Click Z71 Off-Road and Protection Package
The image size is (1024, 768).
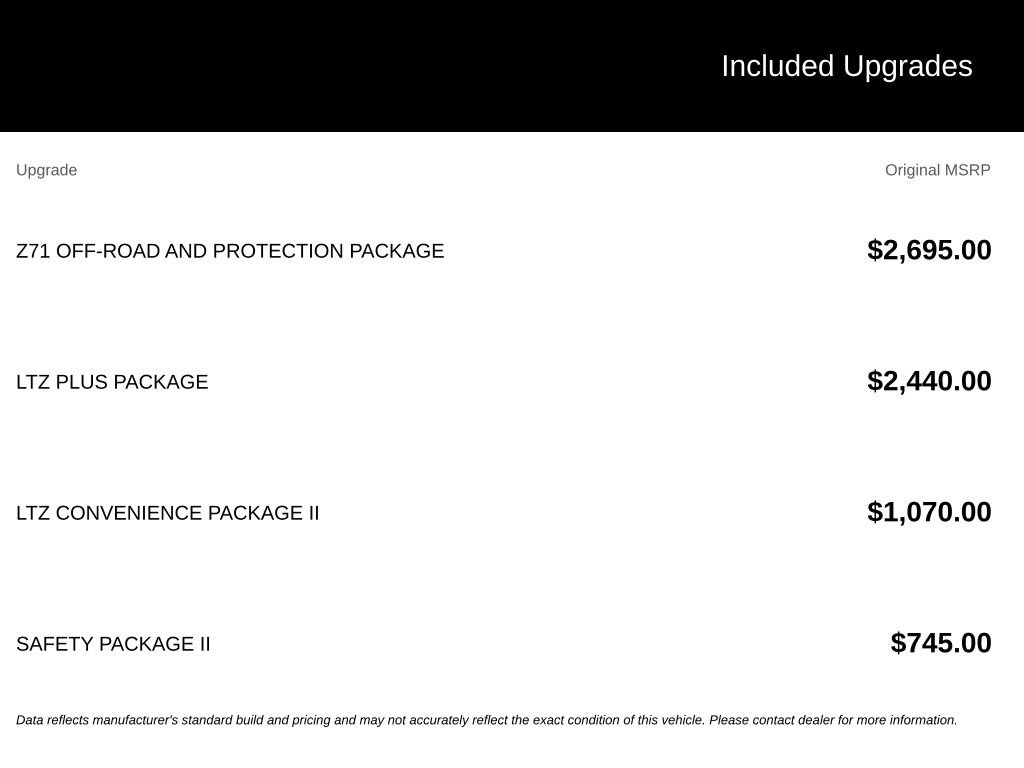click(x=230, y=251)
